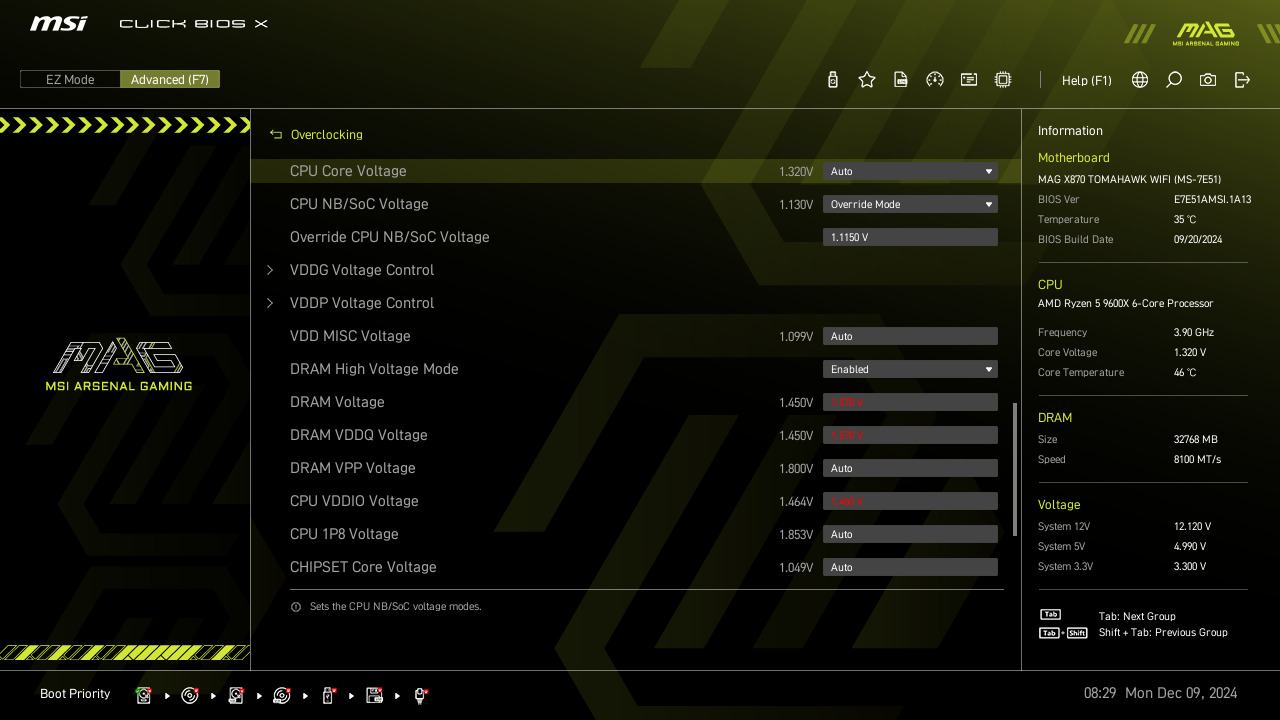Click the BIOS version E7E51AMSI.1A13

click(1212, 200)
